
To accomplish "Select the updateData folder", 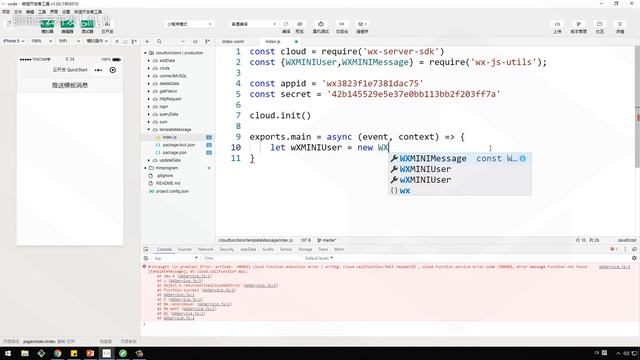I will tap(170, 160).
